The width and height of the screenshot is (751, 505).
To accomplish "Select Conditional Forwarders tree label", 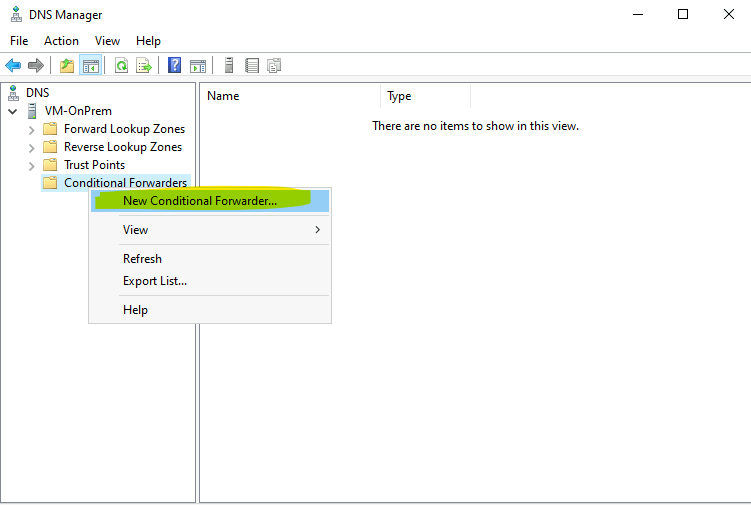I will (x=125, y=183).
